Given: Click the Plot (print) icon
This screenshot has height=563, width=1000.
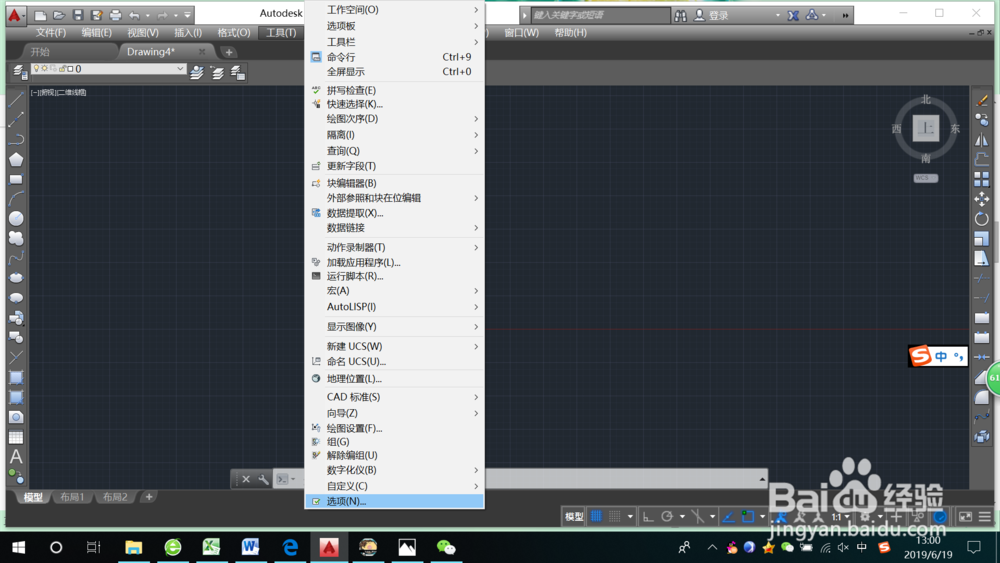Looking at the screenshot, I should (115, 15).
